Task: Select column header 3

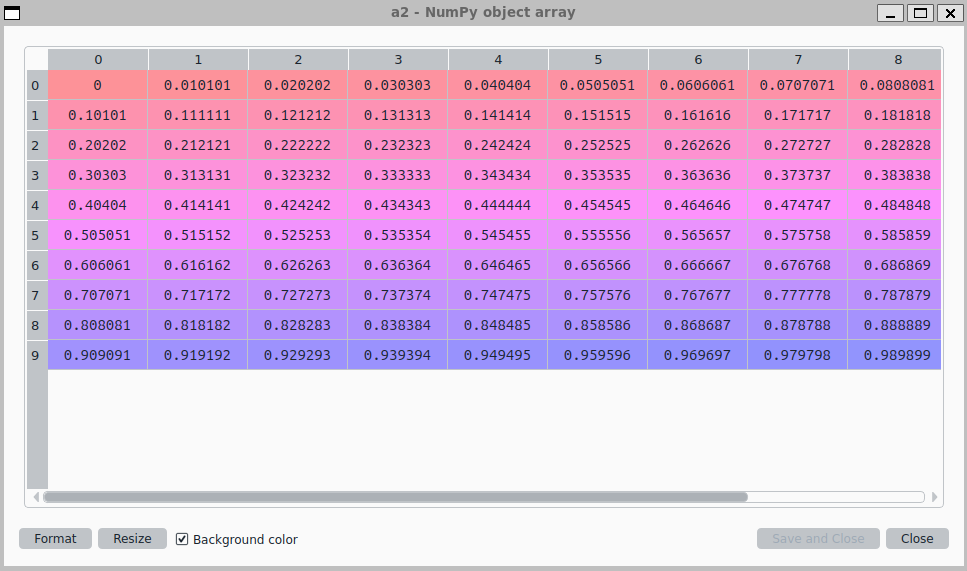Action: (x=398, y=59)
